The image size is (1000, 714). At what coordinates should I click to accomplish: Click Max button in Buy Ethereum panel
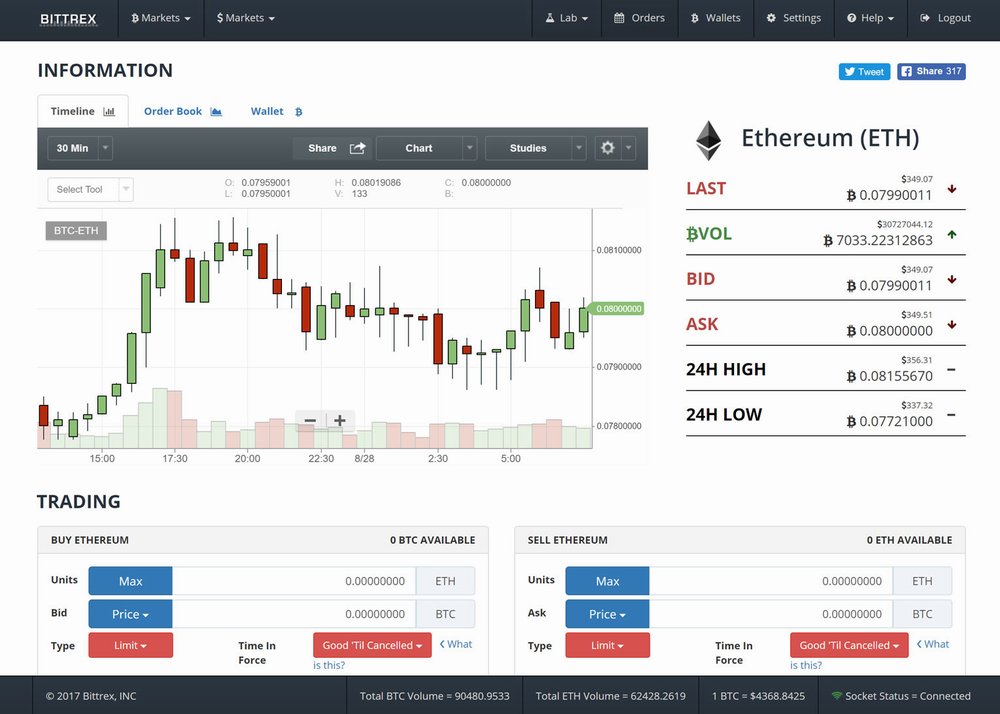pyautogui.click(x=130, y=581)
